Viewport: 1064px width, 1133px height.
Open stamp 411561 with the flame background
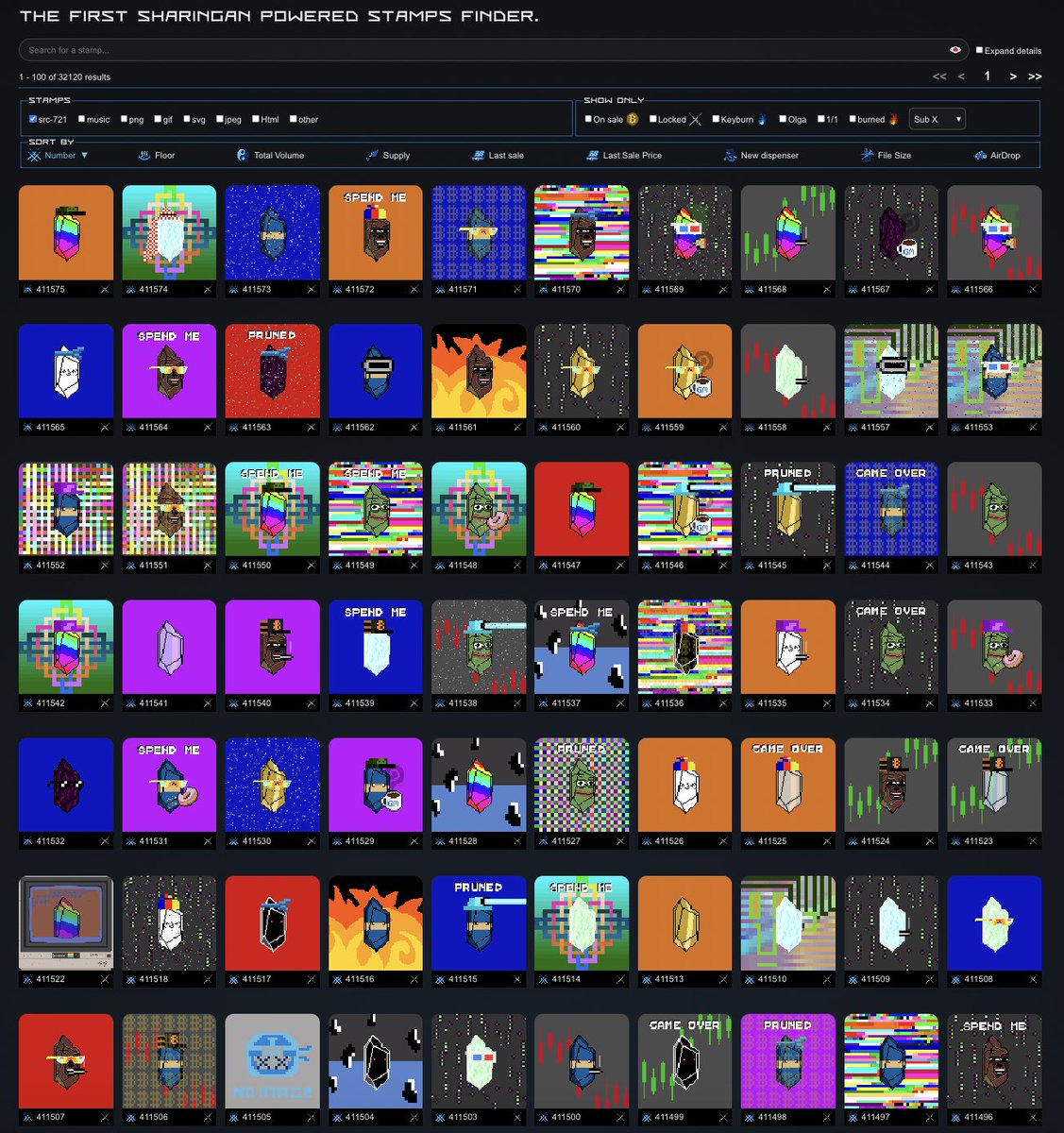pyautogui.click(x=479, y=371)
